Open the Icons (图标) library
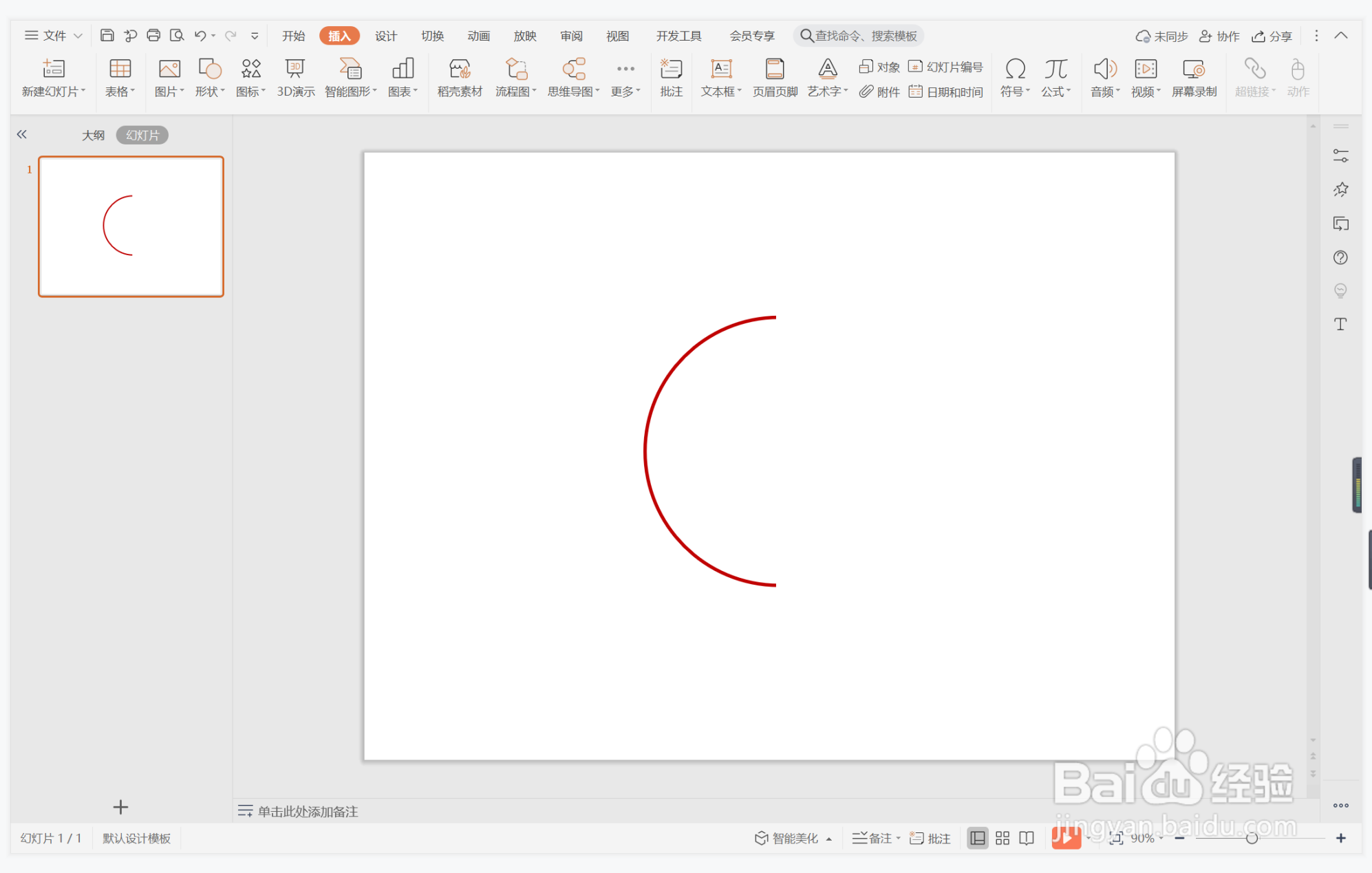The height and width of the screenshot is (873, 1372). click(250, 78)
